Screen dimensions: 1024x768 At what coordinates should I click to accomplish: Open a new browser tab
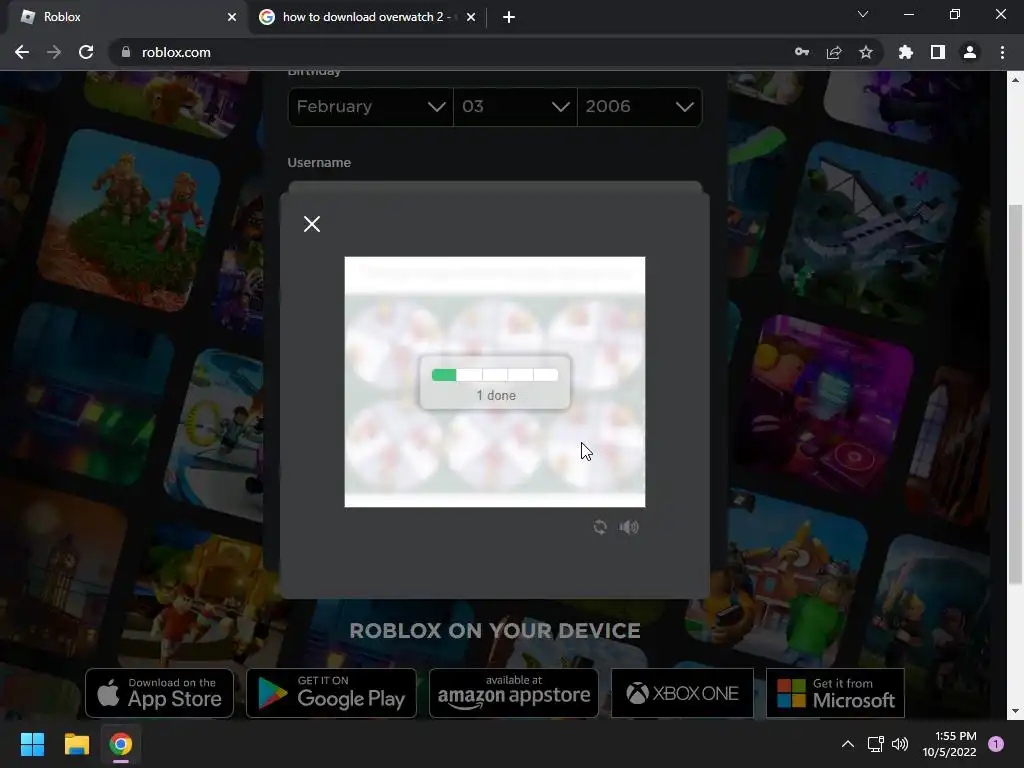509,17
